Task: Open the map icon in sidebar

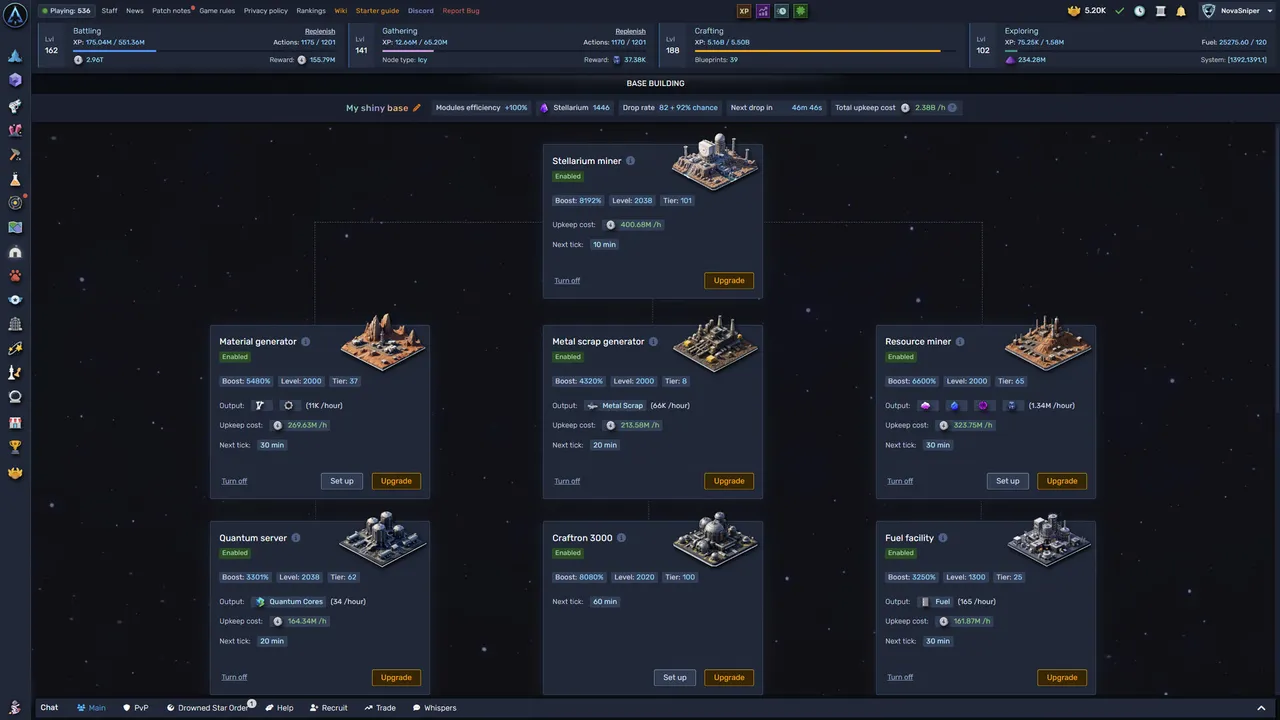Action: point(15,227)
